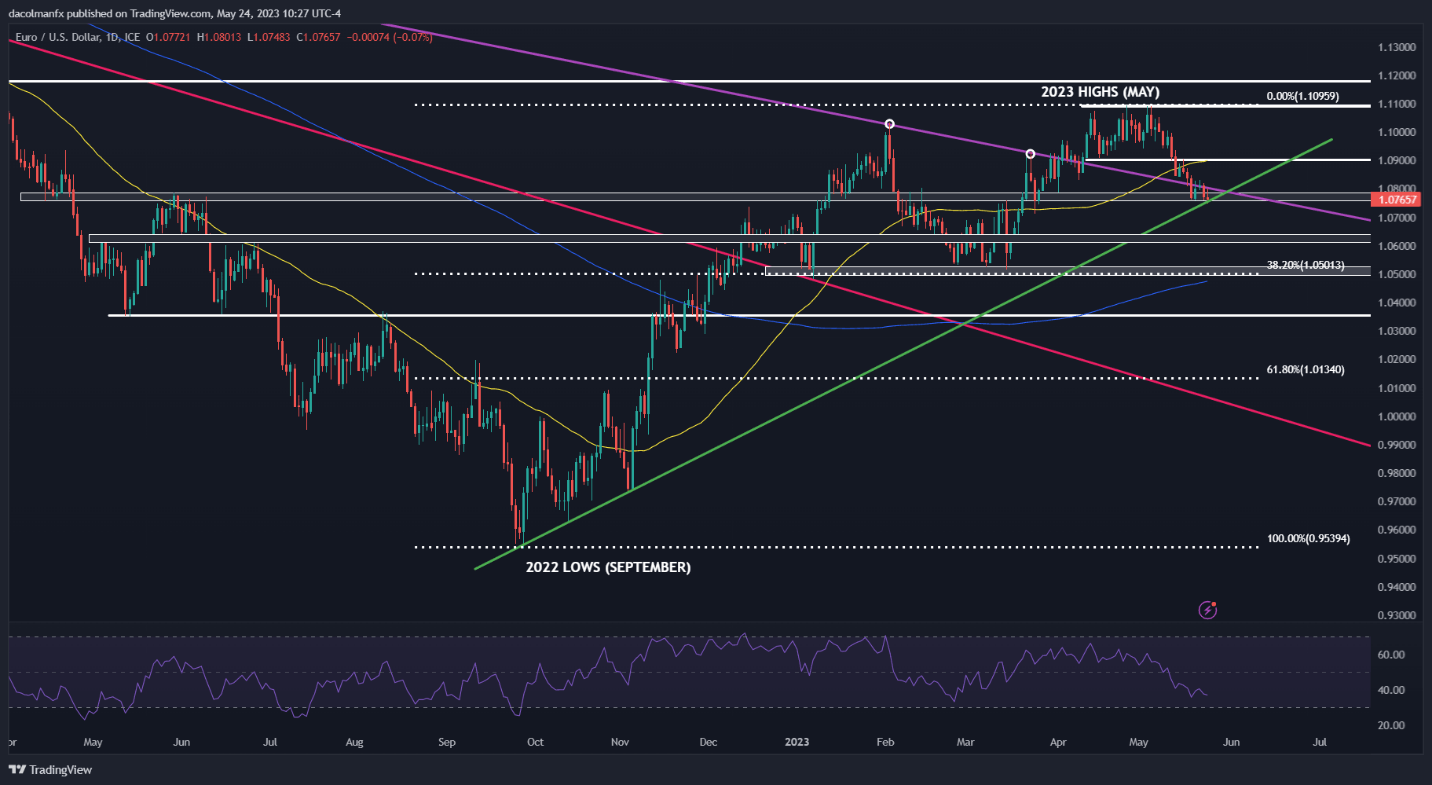Viewport: 1432px width, 785px height.
Task: Click the Euro / U.S. Dollar symbol title
Action: pyautogui.click(x=58, y=38)
